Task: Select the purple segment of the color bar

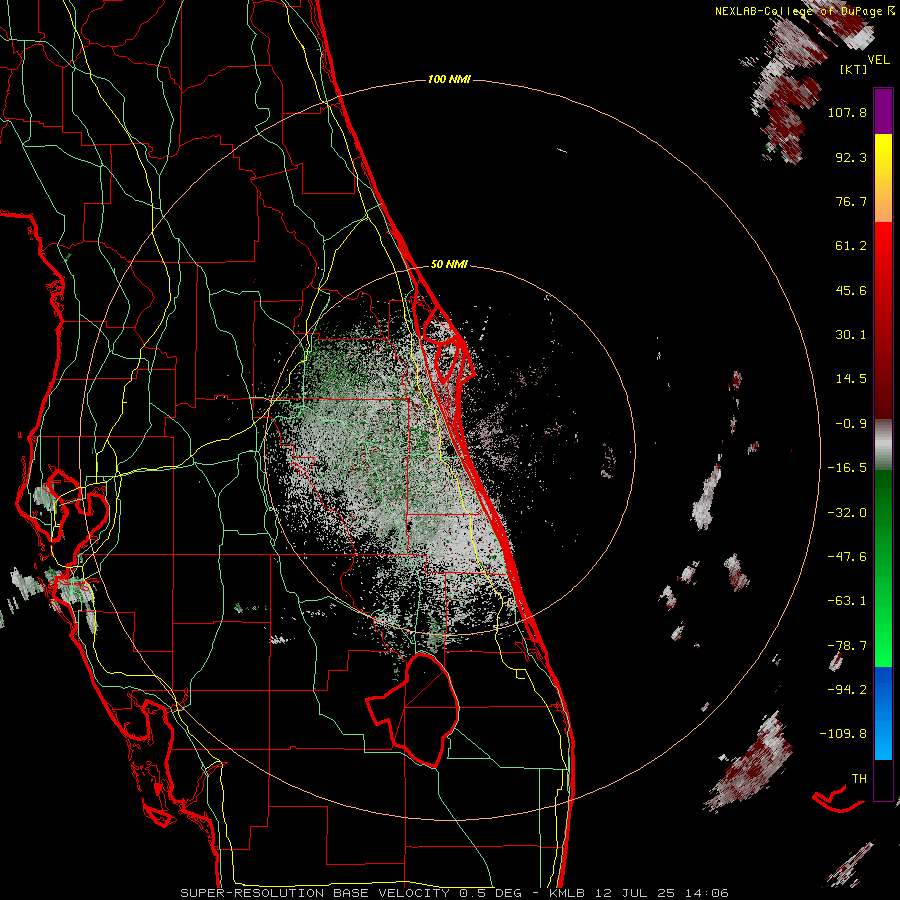Action: [883, 112]
